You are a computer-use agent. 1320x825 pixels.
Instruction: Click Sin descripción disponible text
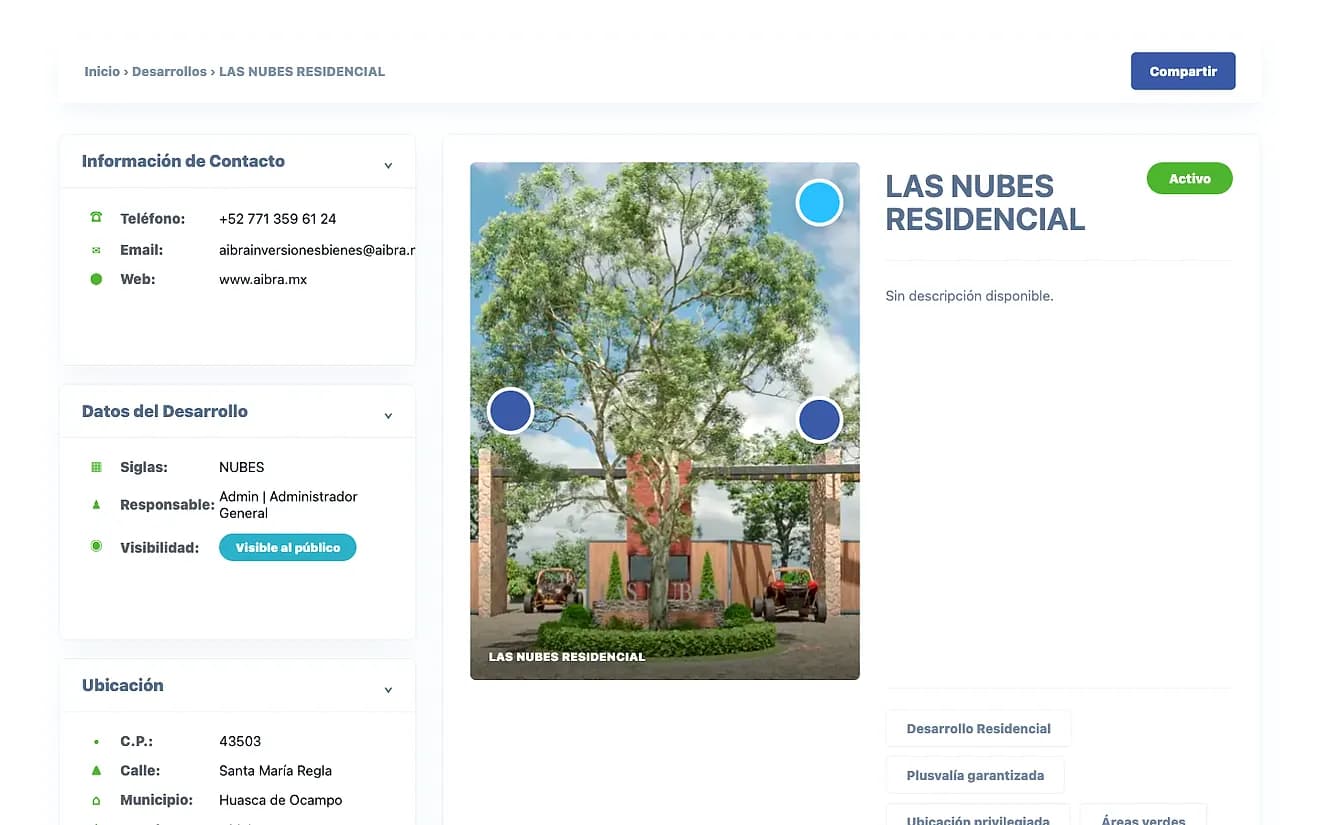(x=969, y=296)
